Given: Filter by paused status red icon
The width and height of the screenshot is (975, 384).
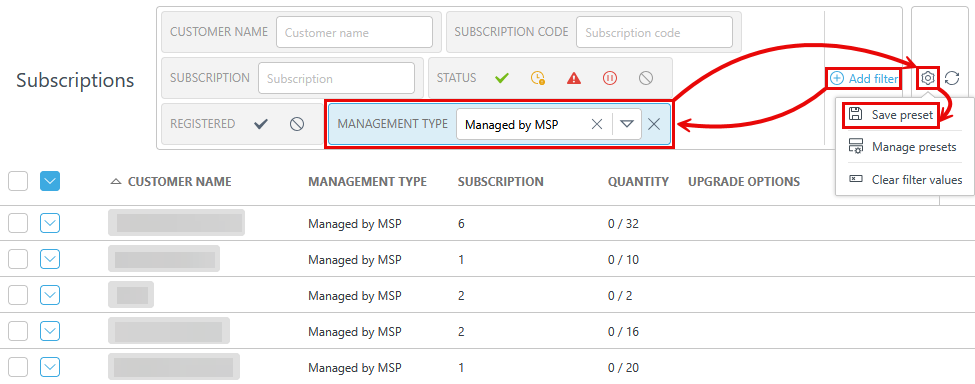Looking at the screenshot, I should pyautogui.click(x=609, y=78).
